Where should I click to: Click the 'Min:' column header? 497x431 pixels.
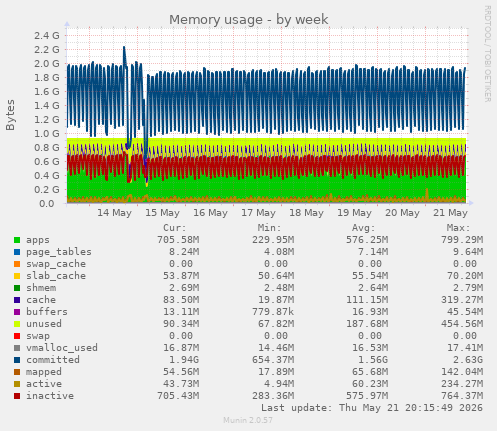click(269, 228)
